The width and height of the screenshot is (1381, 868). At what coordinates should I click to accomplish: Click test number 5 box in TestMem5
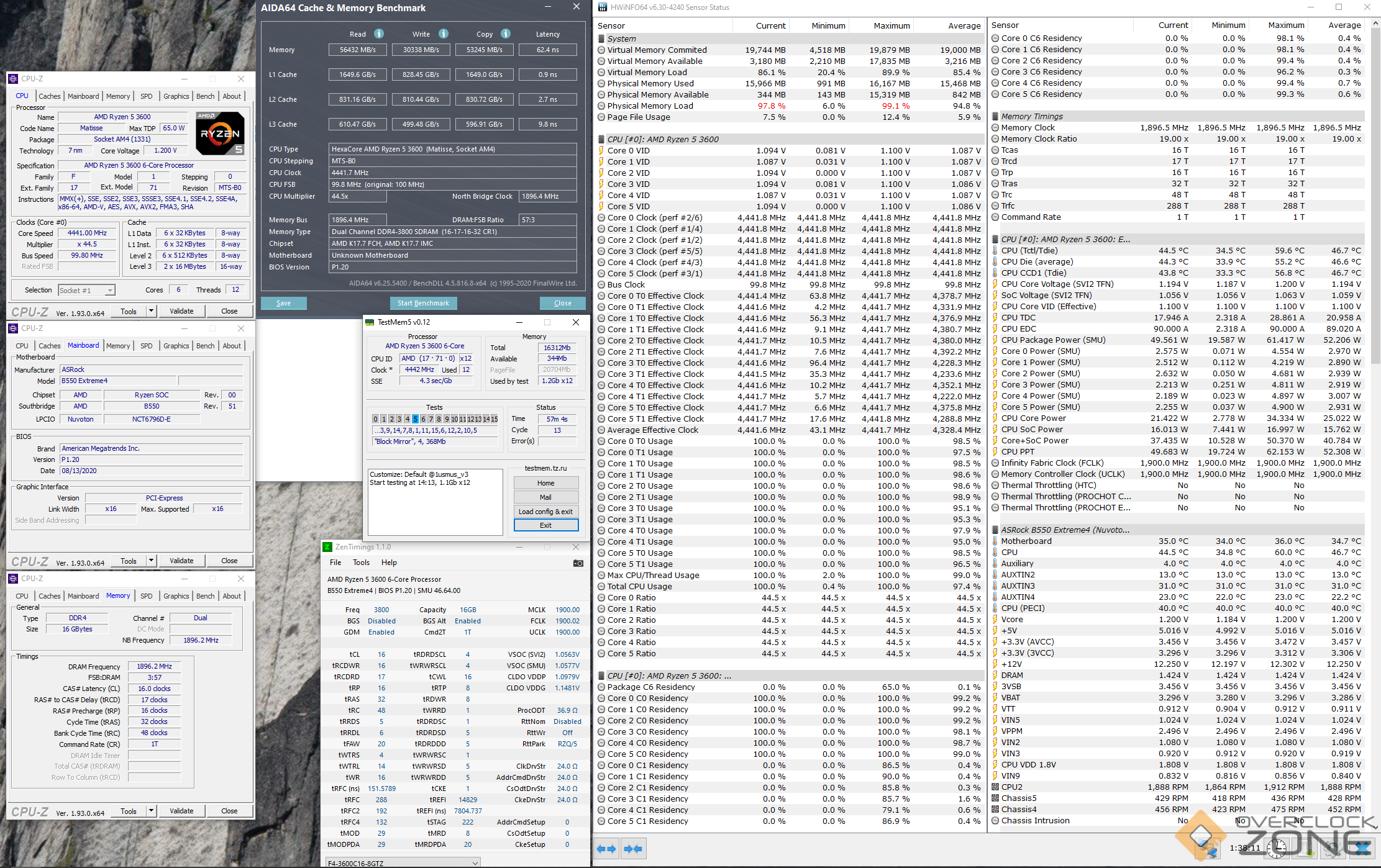pos(415,419)
